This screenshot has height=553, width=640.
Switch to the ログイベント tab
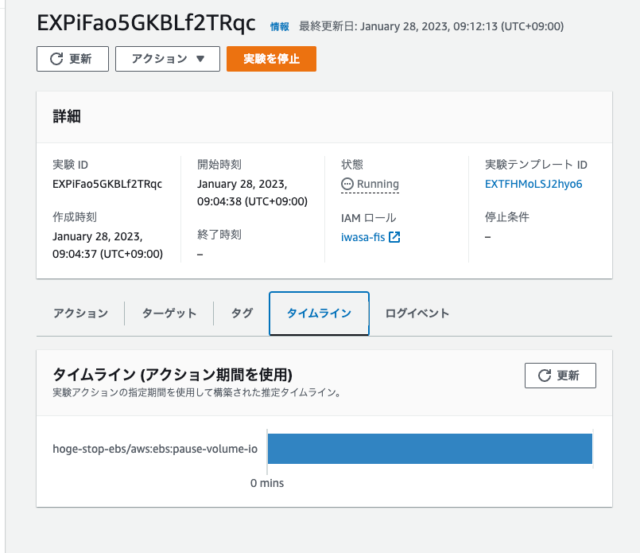[x=417, y=313]
